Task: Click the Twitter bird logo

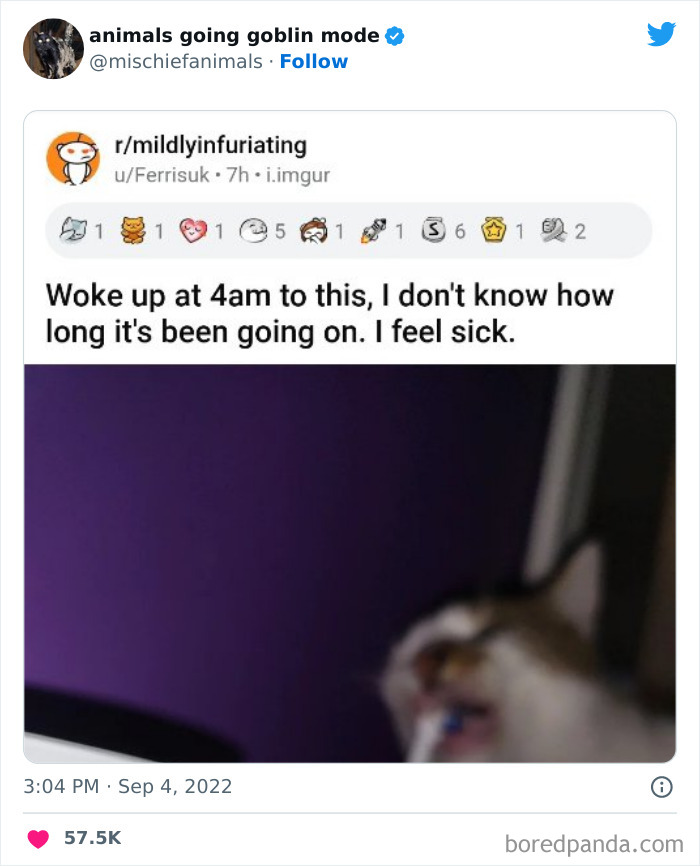Action: coord(661,34)
